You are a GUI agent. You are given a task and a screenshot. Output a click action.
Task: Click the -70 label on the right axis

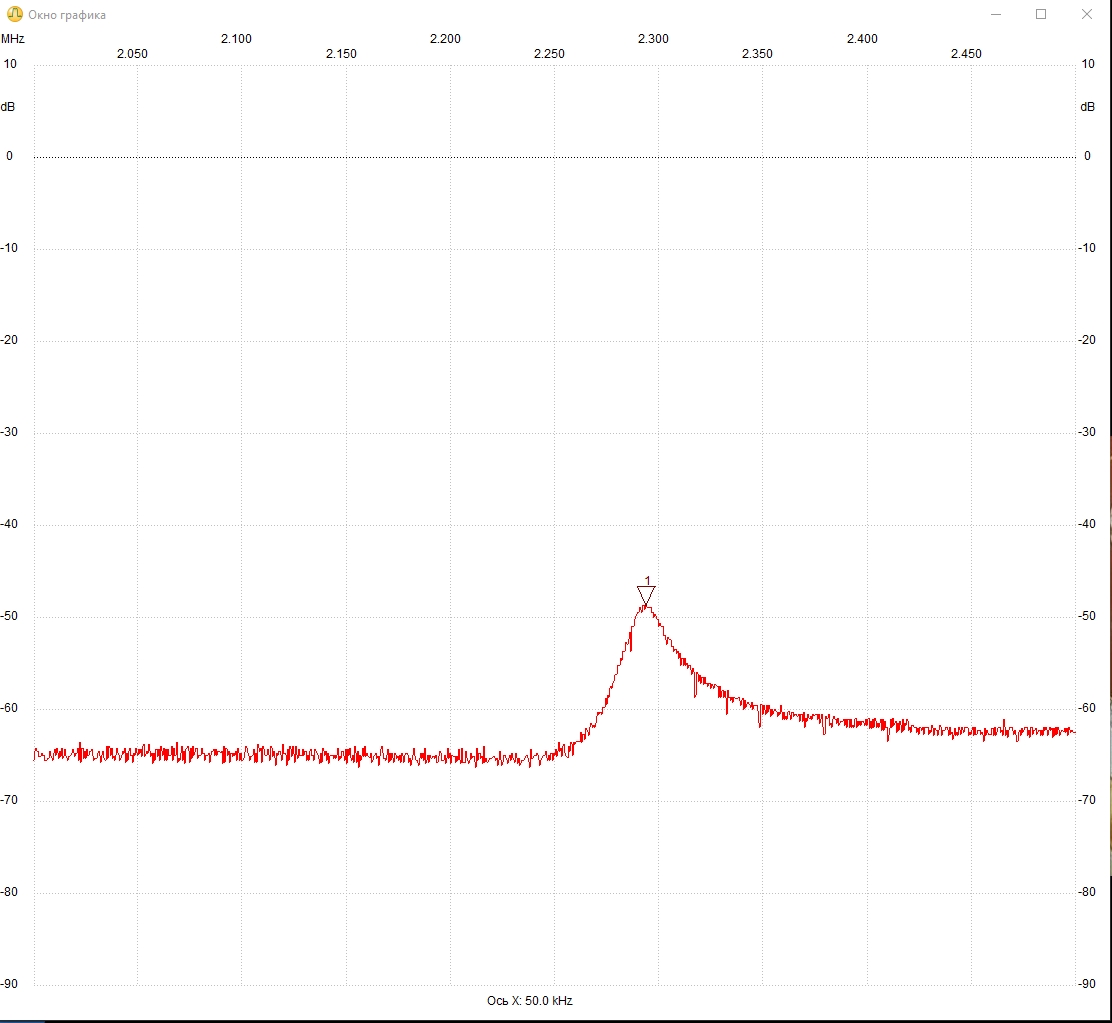click(x=1086, y=800)
